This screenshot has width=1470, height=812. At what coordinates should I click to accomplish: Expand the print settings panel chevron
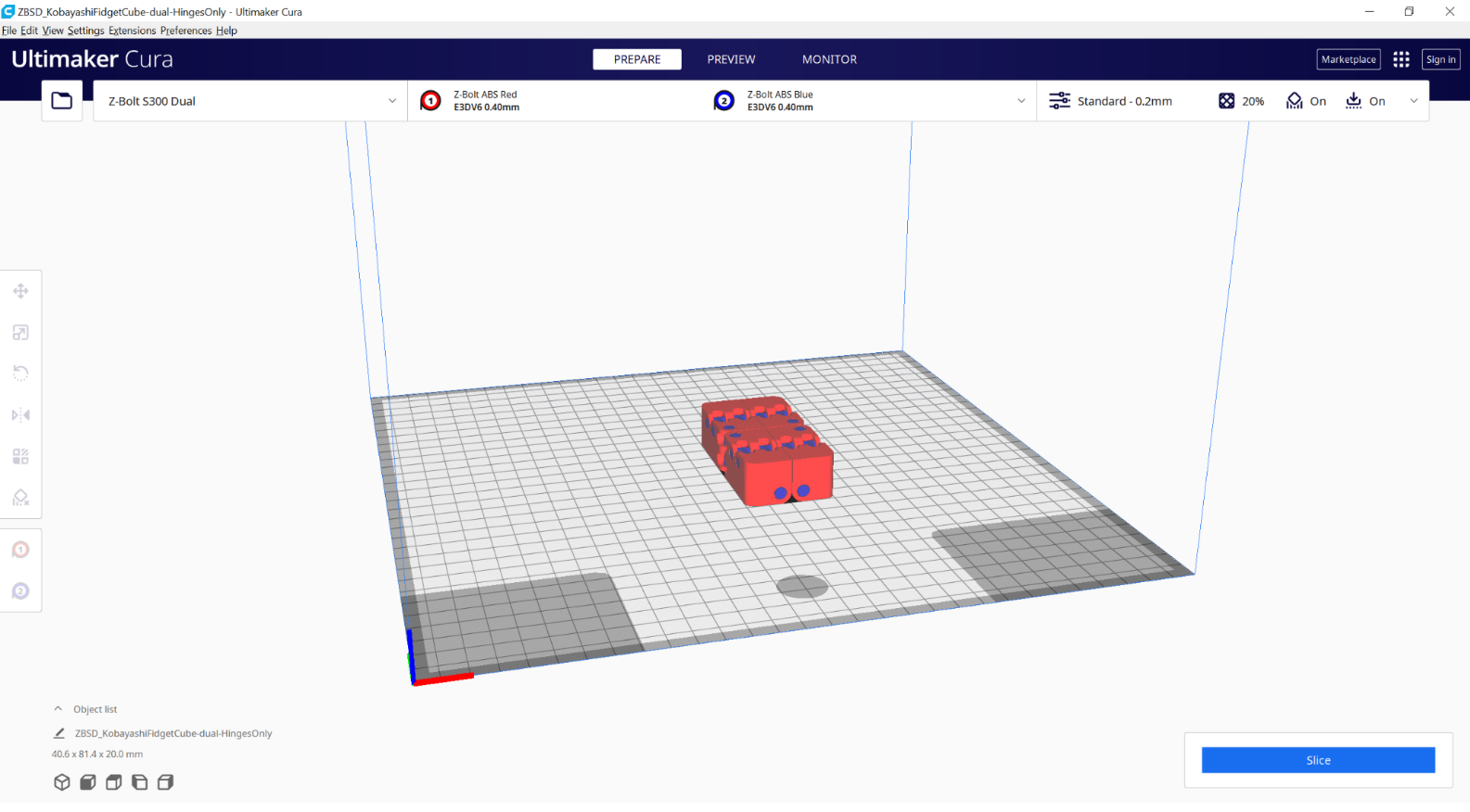(1413, 101)
